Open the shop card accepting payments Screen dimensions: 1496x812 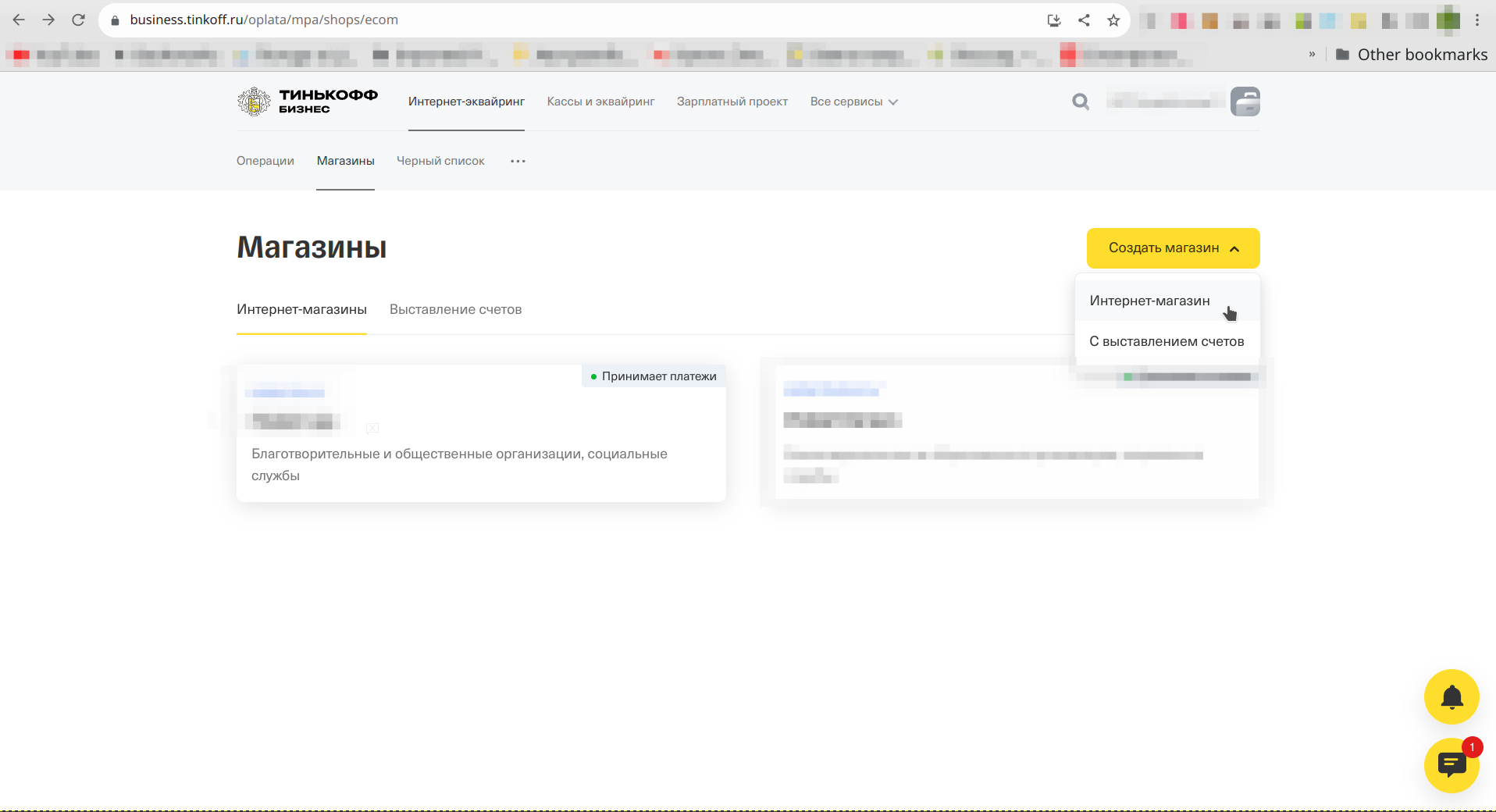(x=481, y=433)
